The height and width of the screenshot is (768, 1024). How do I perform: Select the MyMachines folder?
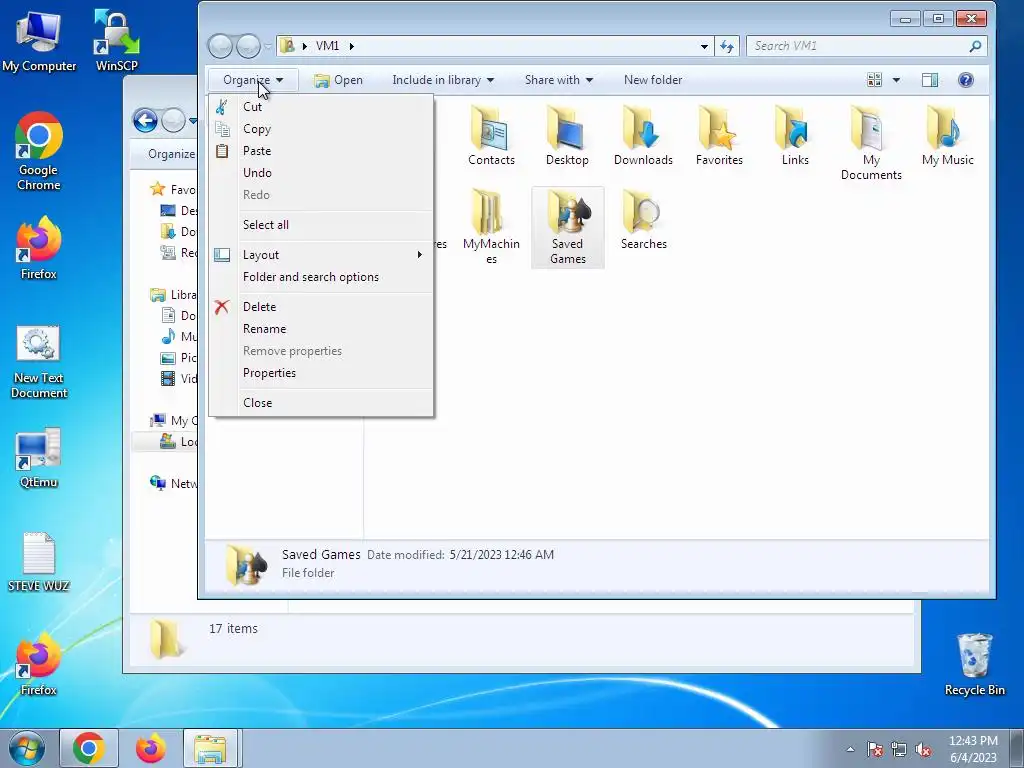(491, 227)
